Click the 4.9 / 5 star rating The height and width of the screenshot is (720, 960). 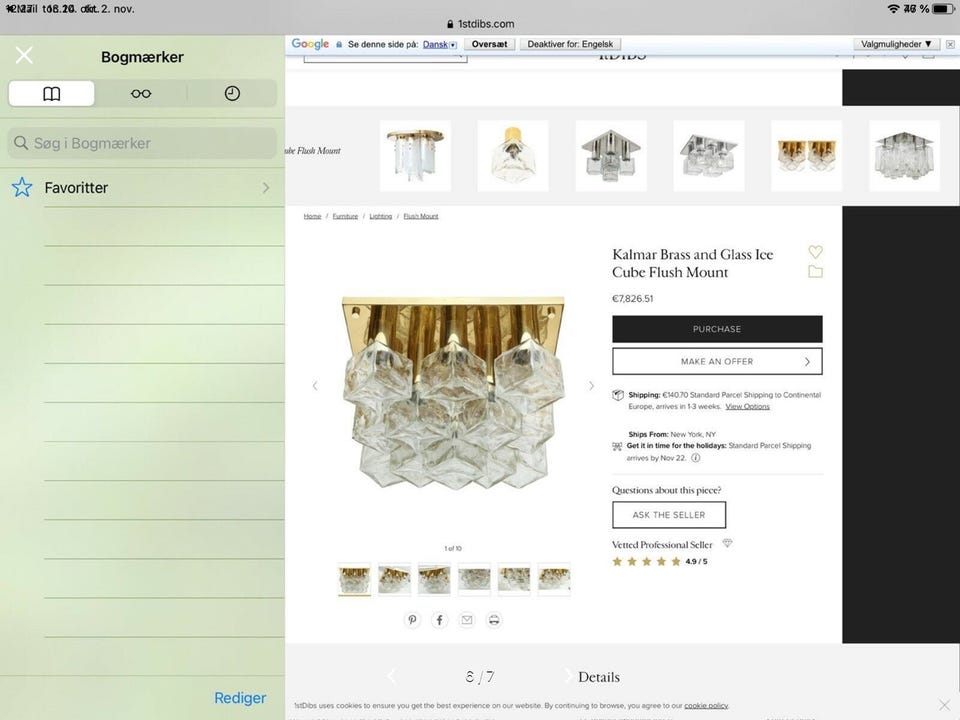pyautogui.click(x=660, y=561)
